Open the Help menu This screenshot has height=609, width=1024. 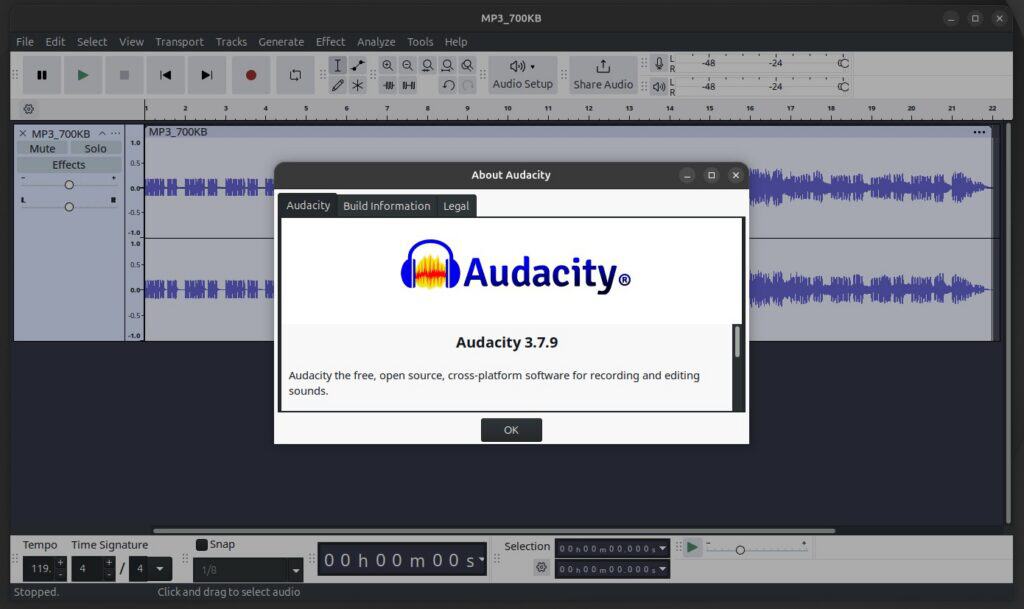tap(456, 42)
